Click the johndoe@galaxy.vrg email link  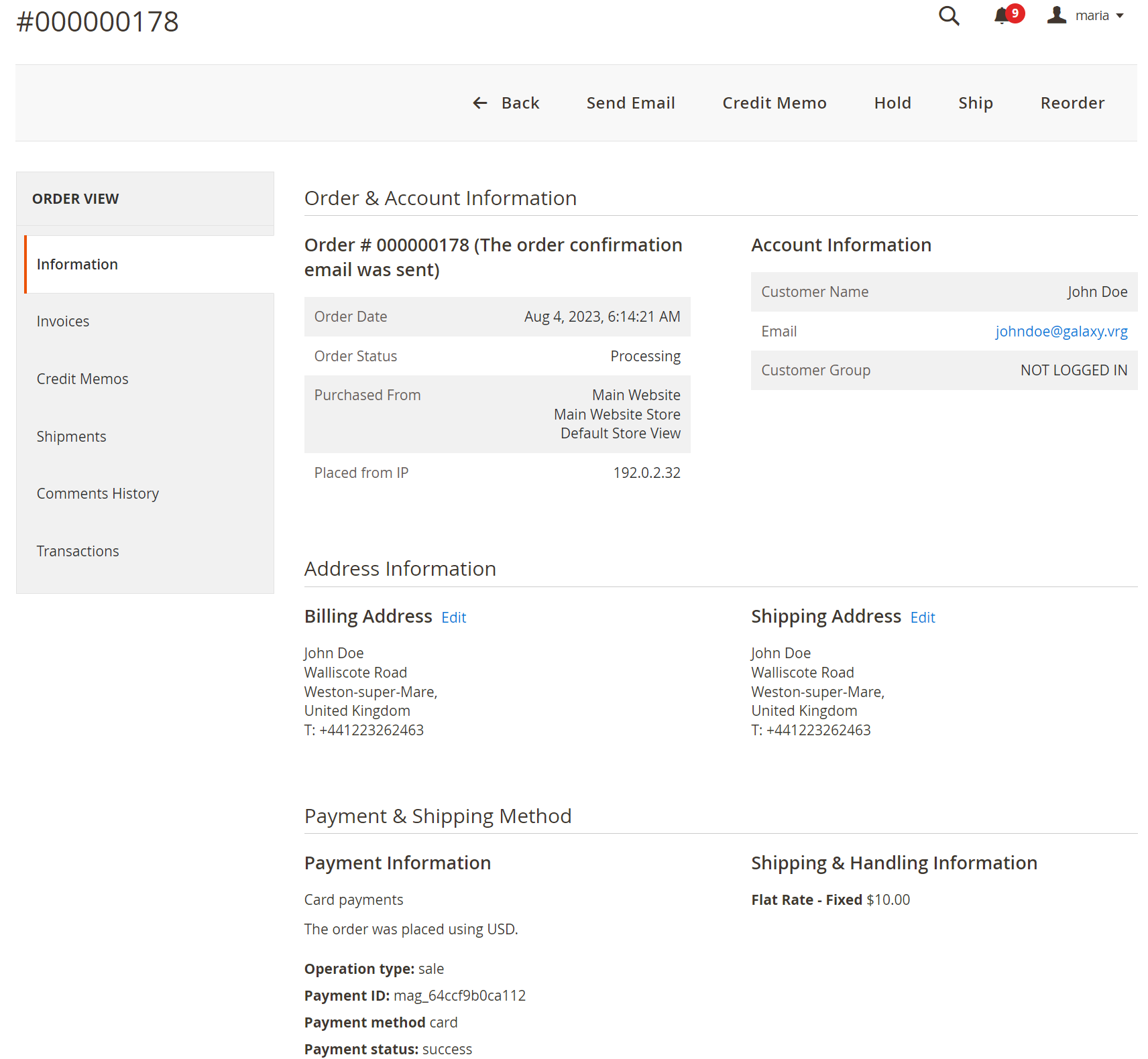[1061, 331]
